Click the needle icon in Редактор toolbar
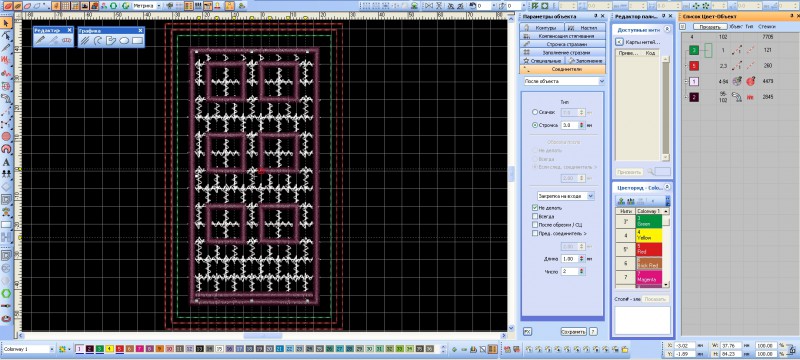 click(40, 40)
